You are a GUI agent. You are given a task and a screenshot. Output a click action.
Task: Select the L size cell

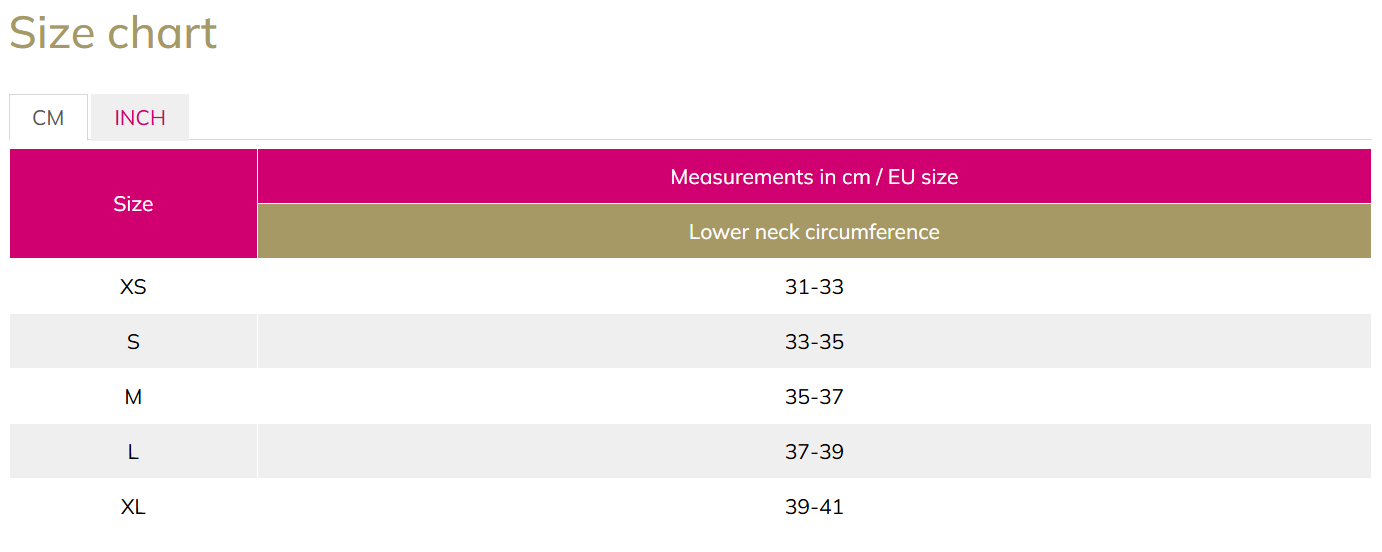coord(133,452)
